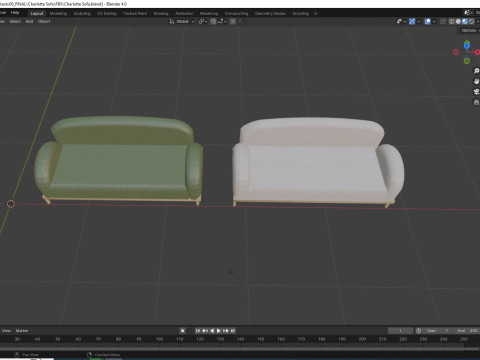The image size is (480, 360).
Task: Select the green sofa object
Action: click(119, 160)
